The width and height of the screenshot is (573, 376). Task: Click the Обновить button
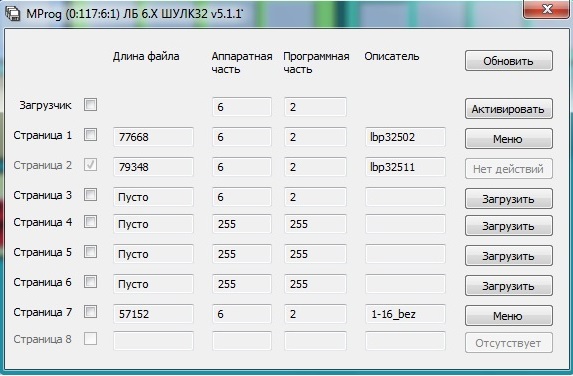509,61
